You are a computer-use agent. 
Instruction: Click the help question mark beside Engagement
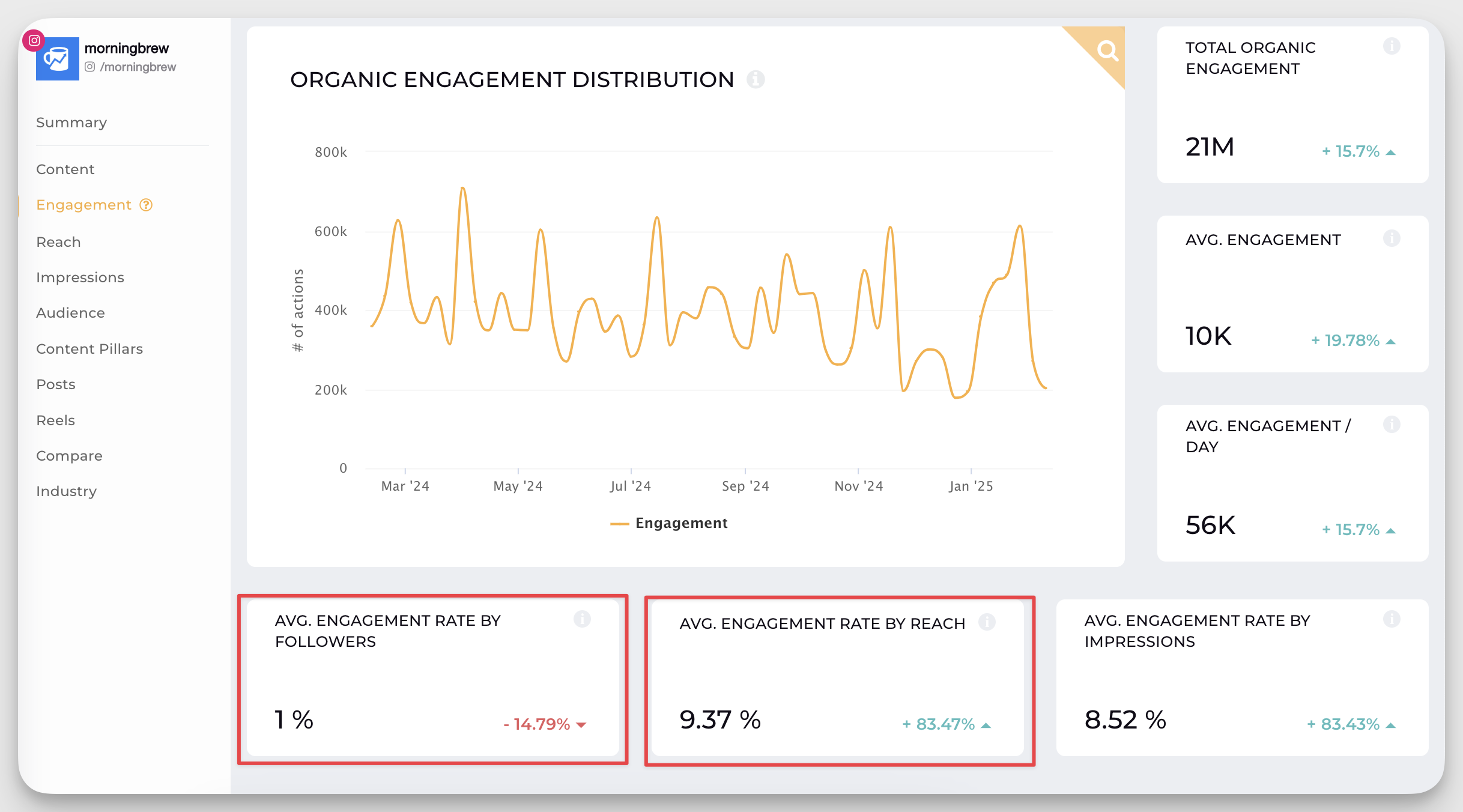(146, 205)
